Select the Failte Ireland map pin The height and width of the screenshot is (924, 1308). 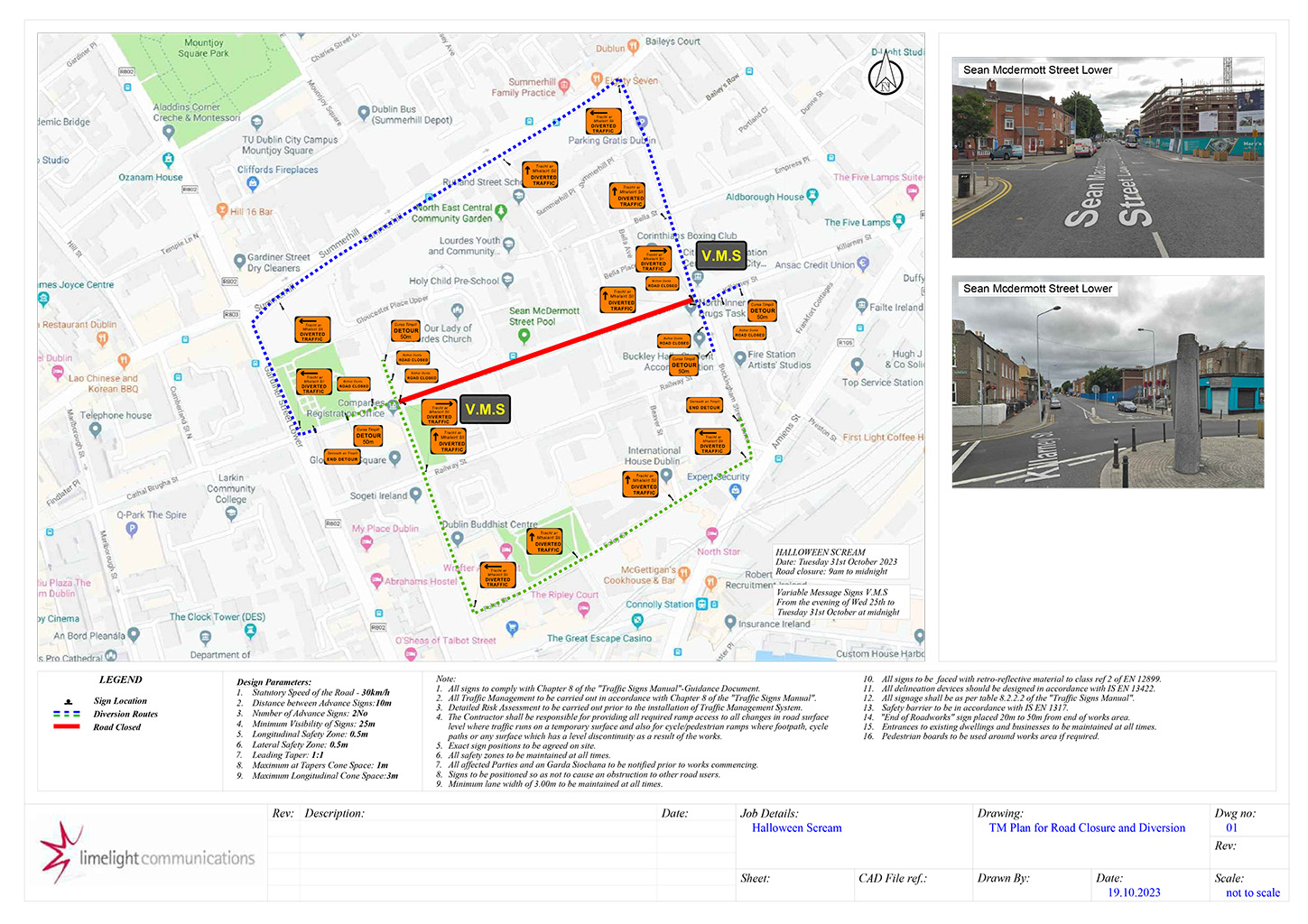[861, 306]
